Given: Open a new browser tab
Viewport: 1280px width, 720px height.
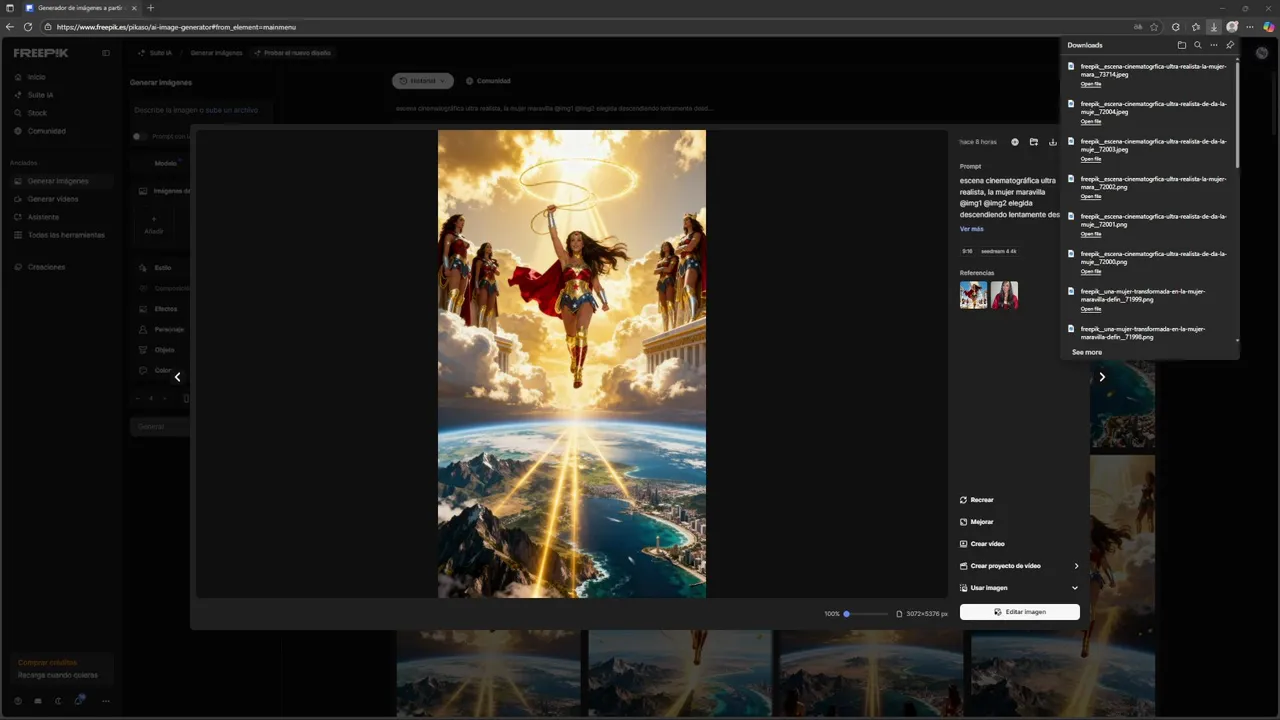Looking at the screenshot, I should coord(150,8).
